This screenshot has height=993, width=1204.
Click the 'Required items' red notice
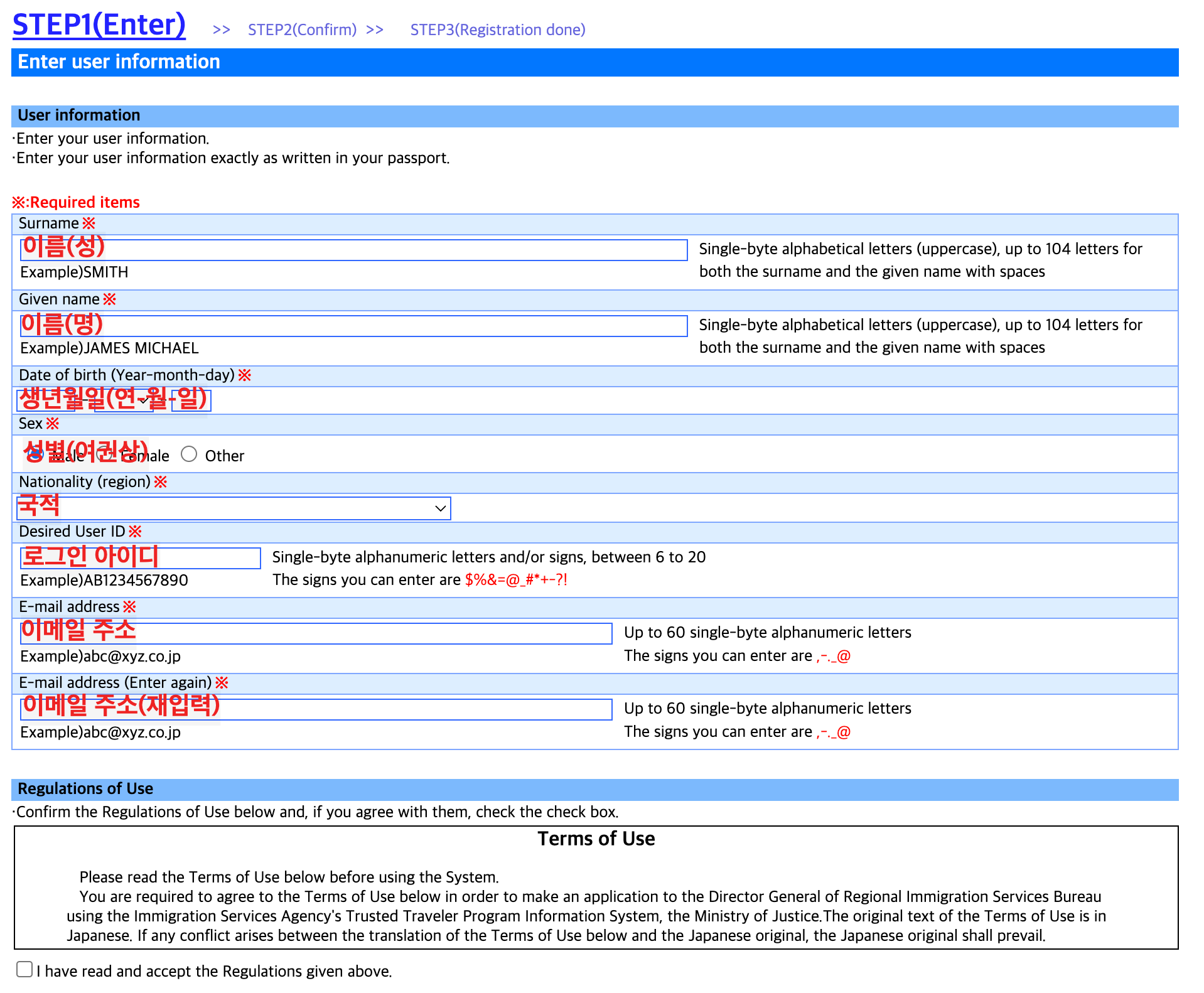(x=76, y=202)
